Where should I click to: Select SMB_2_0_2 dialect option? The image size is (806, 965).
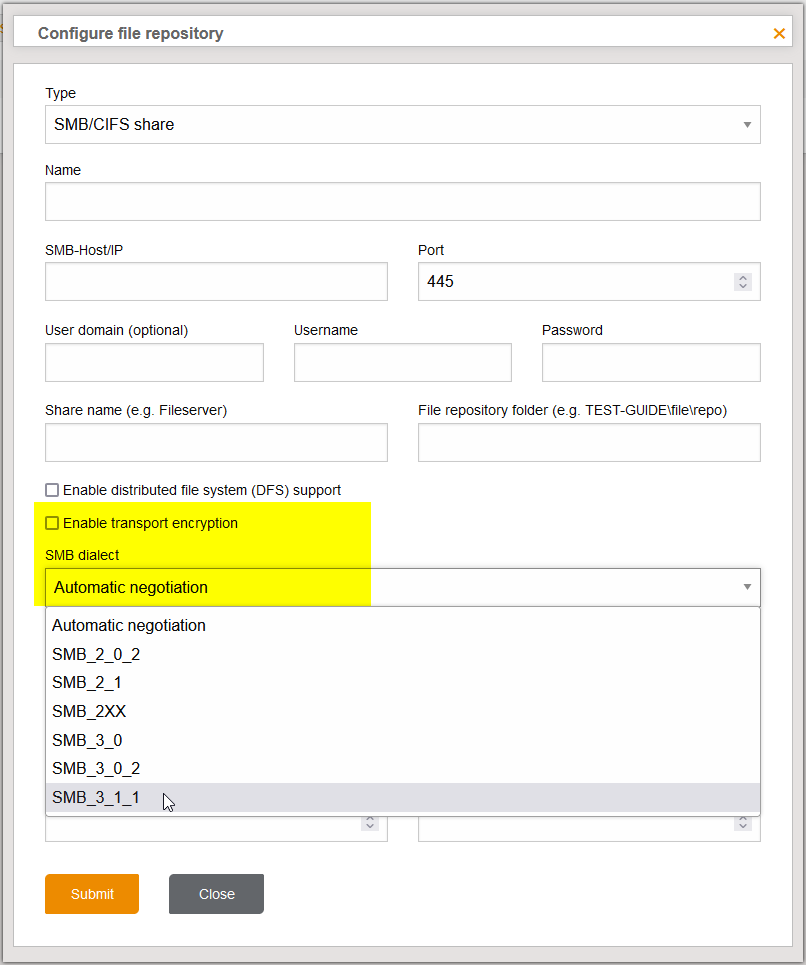point(96,654)
